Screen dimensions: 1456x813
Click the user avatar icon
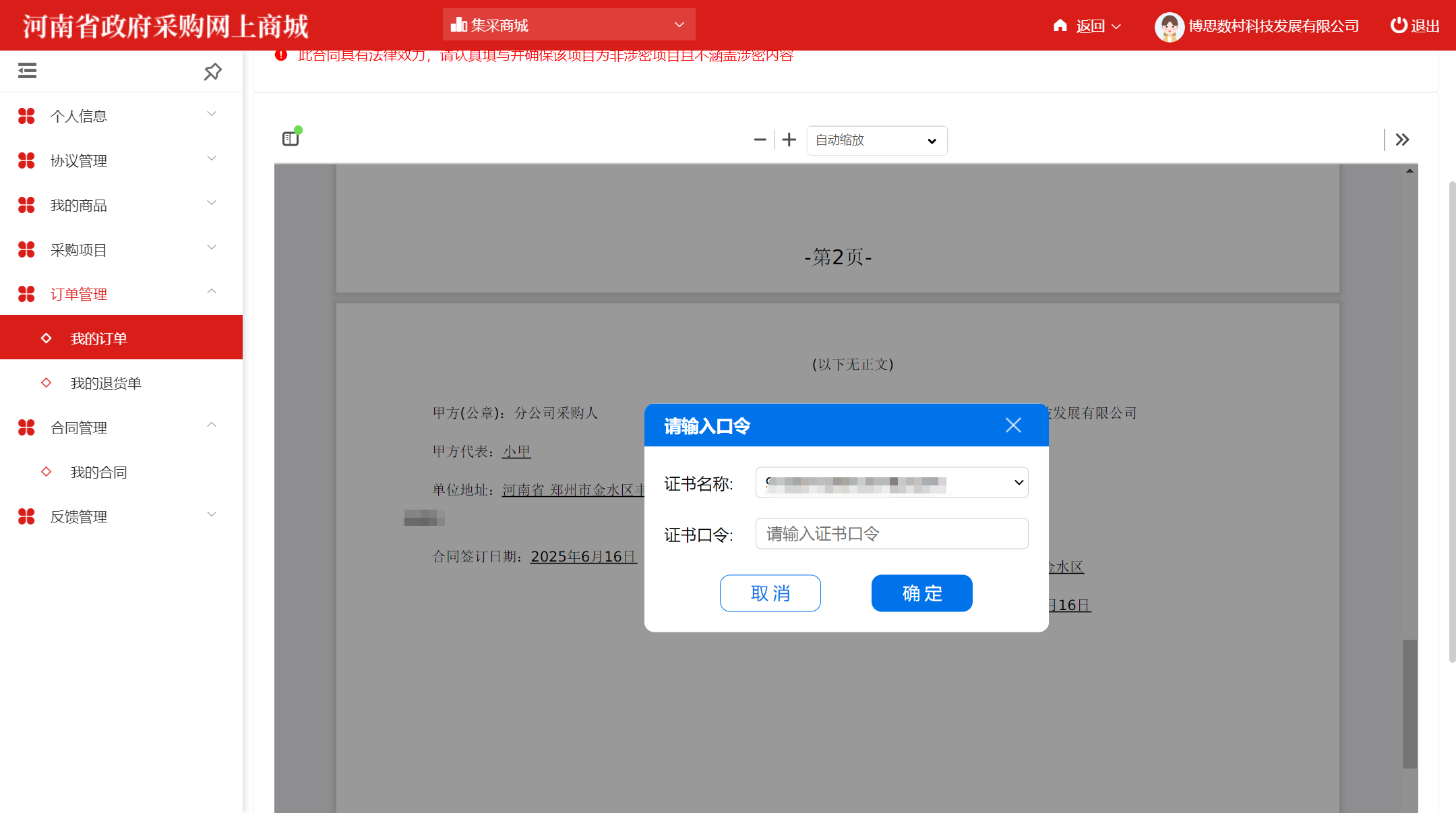1170,26
